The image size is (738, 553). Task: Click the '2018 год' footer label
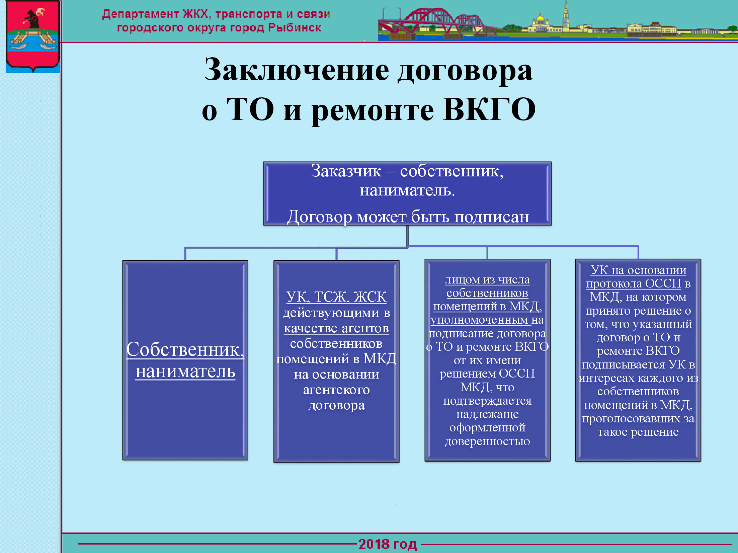(x=388, y=545)
